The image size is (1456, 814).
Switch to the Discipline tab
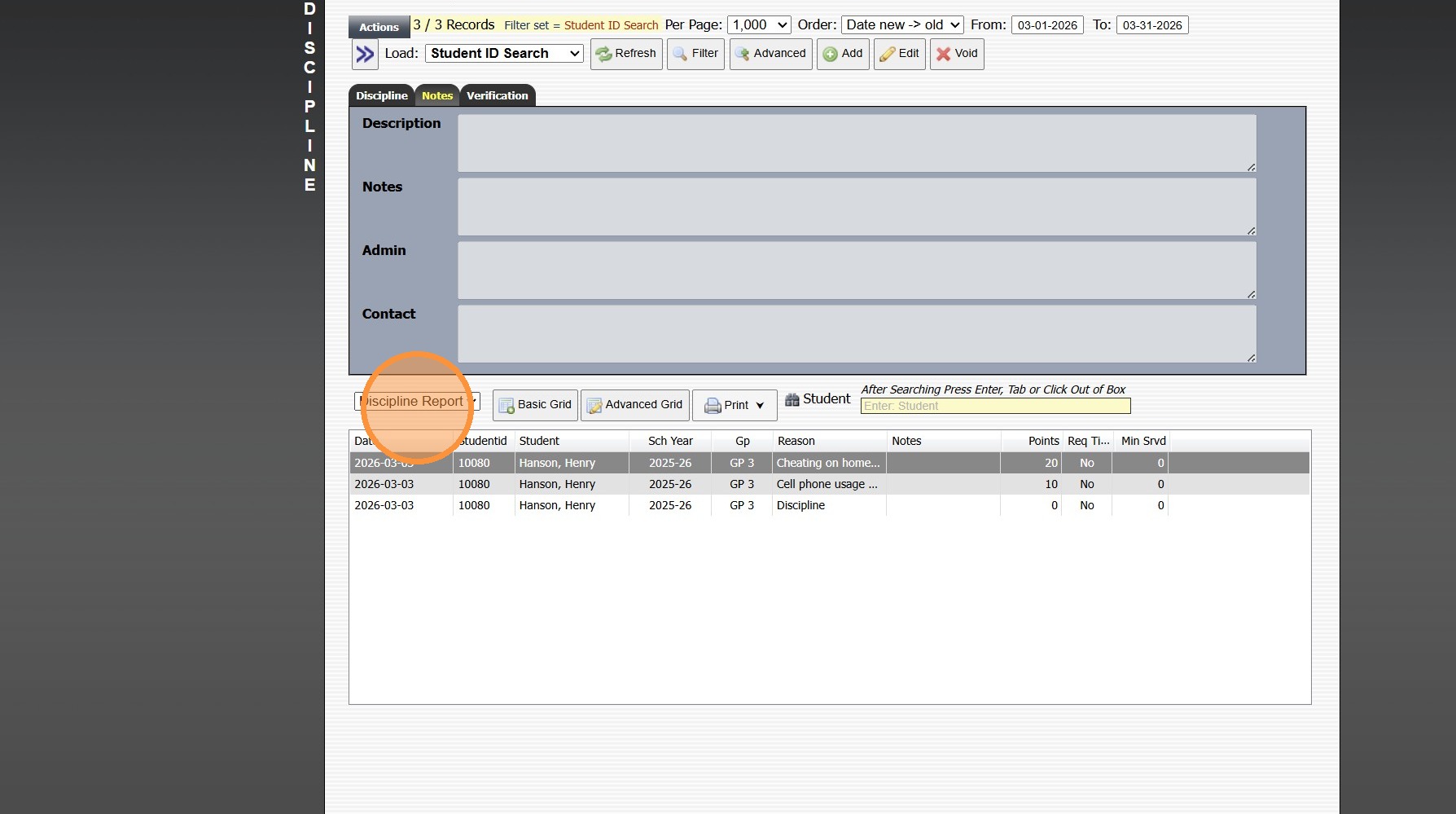coord(381,95)
